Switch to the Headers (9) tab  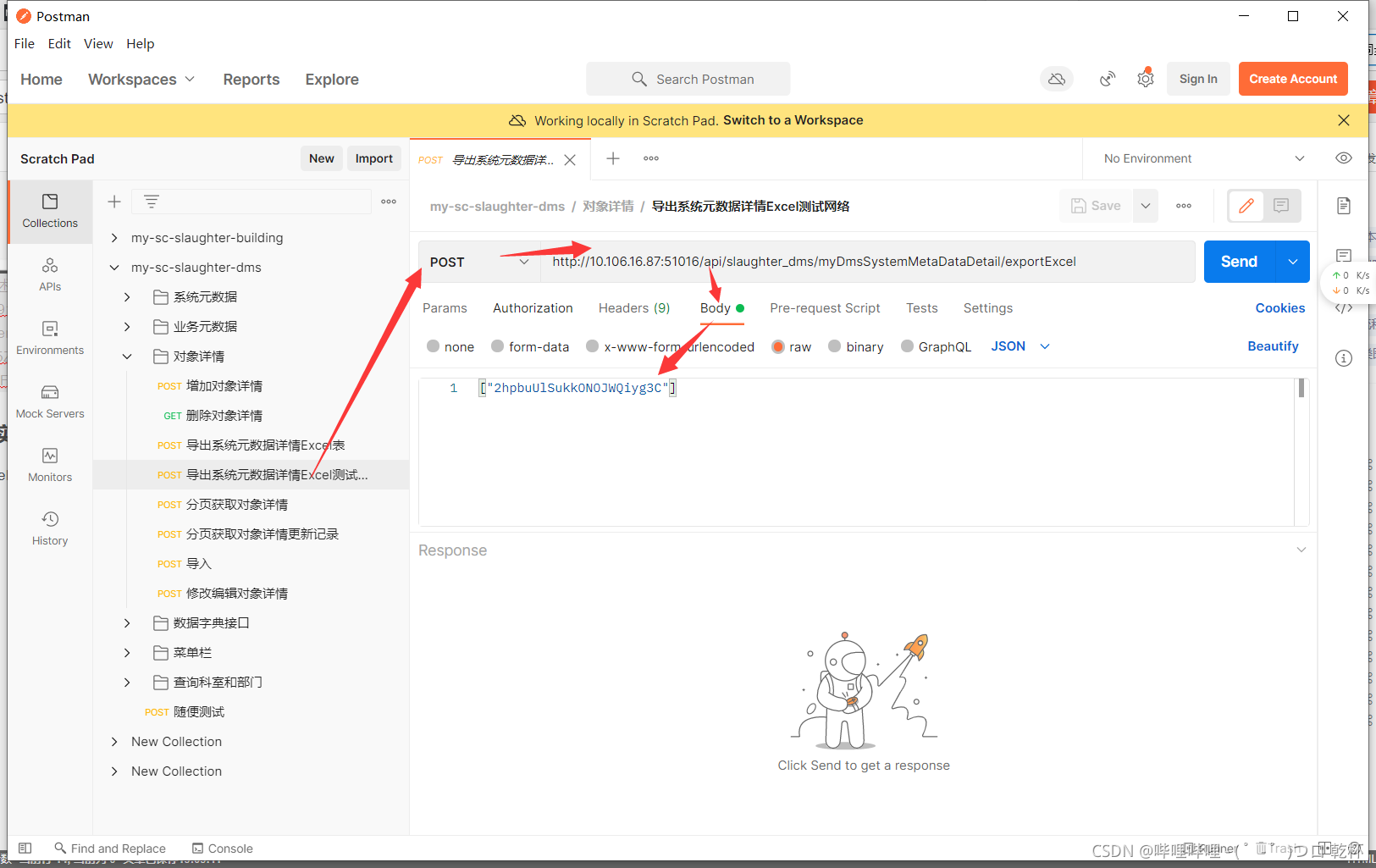pos(634,308)
